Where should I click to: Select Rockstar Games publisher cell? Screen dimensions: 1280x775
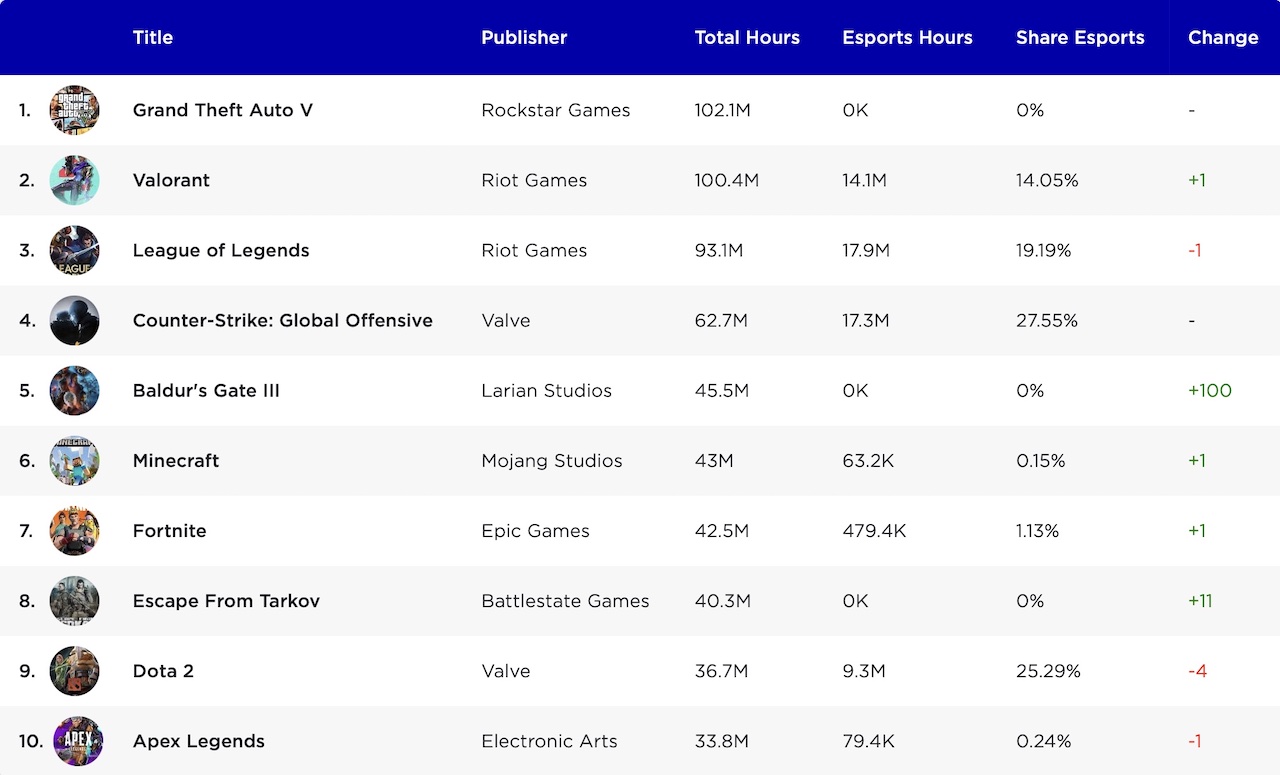click(x=556, y=110)
